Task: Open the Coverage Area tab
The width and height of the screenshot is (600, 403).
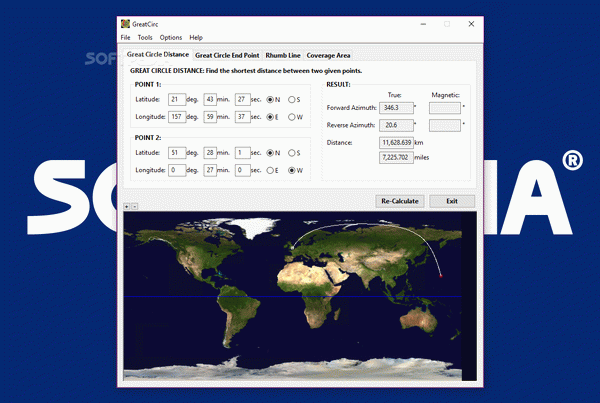Action: click(328, 55)
